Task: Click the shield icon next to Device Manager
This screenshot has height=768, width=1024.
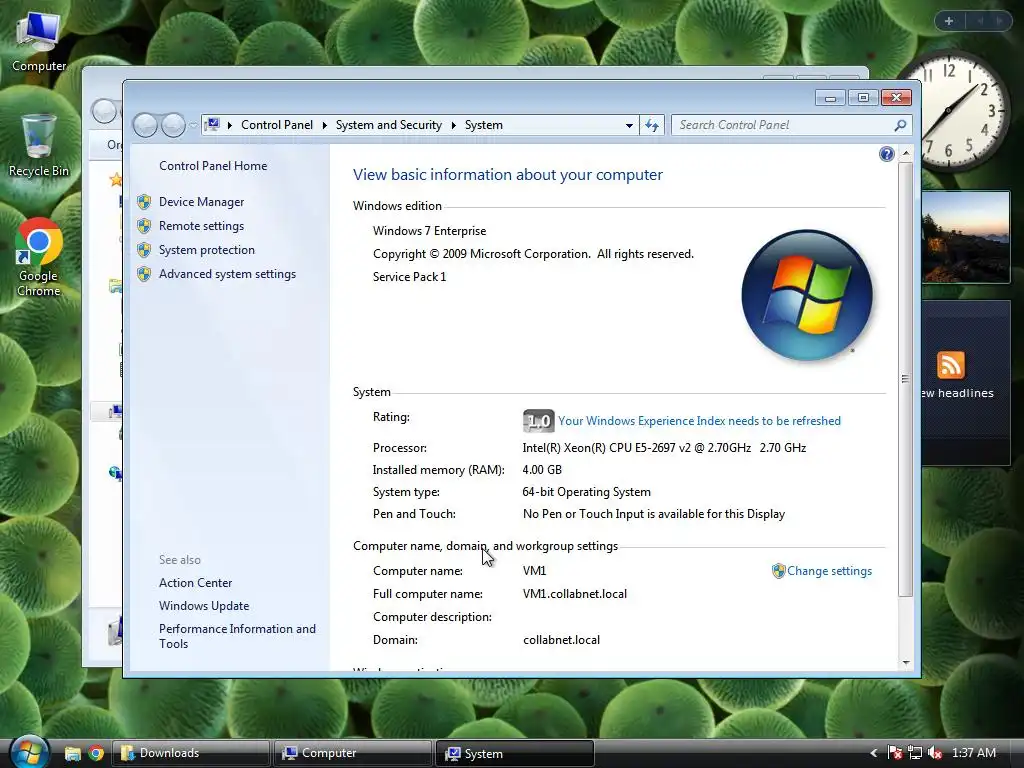Action: click(x=144, y=202)
